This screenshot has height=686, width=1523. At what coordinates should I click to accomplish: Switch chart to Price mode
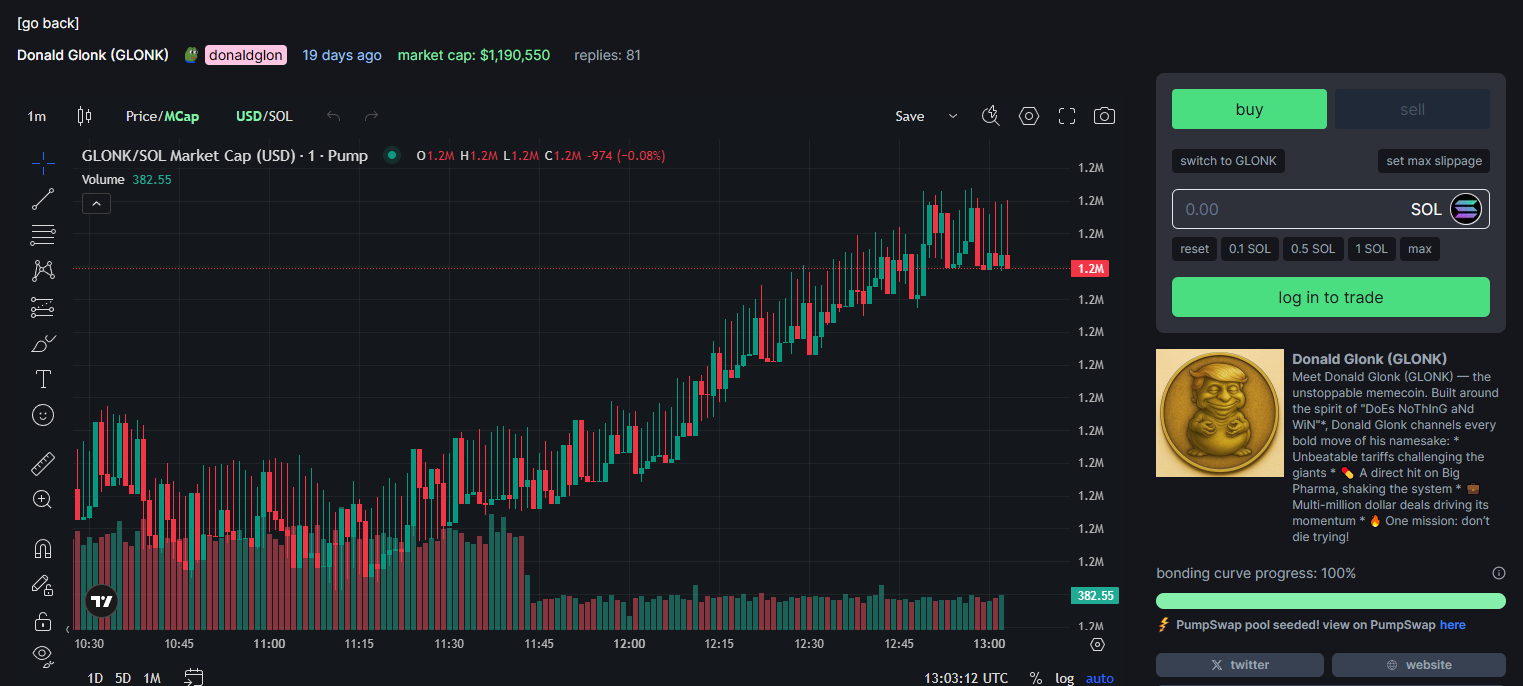(x=142, y=116)
